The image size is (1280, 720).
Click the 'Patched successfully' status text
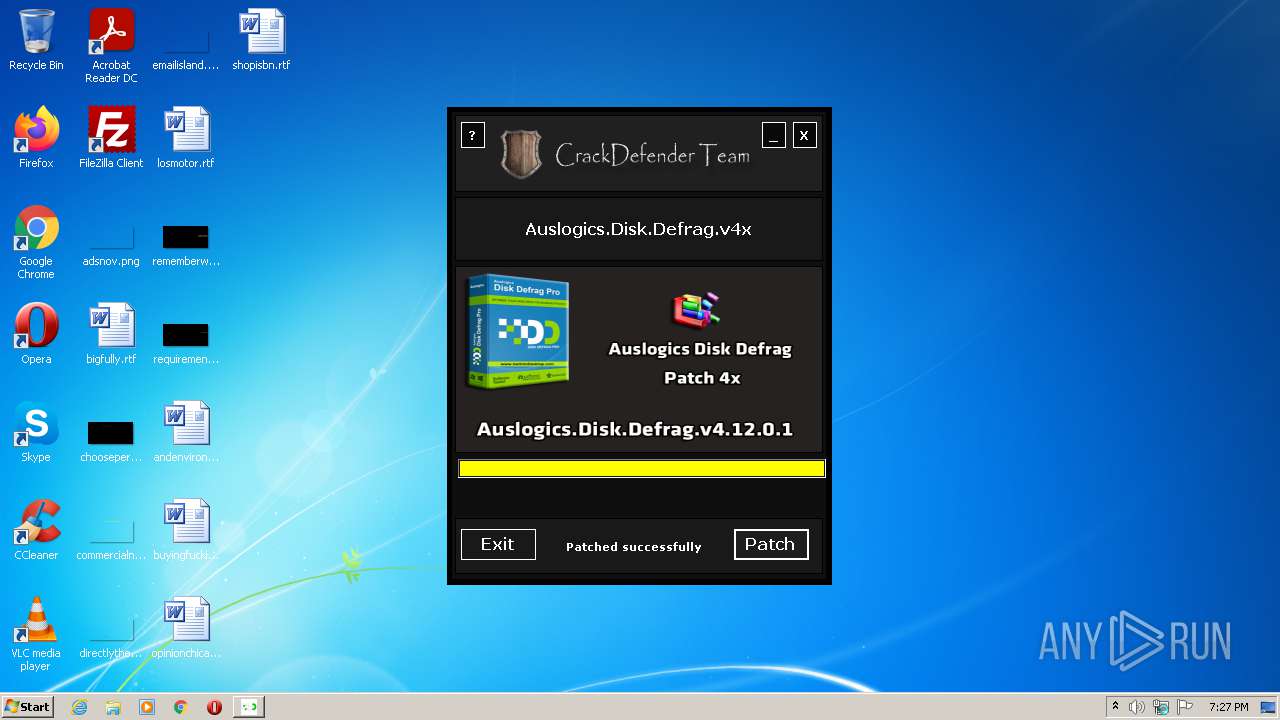pyautogui.click(x=634, y=547)
